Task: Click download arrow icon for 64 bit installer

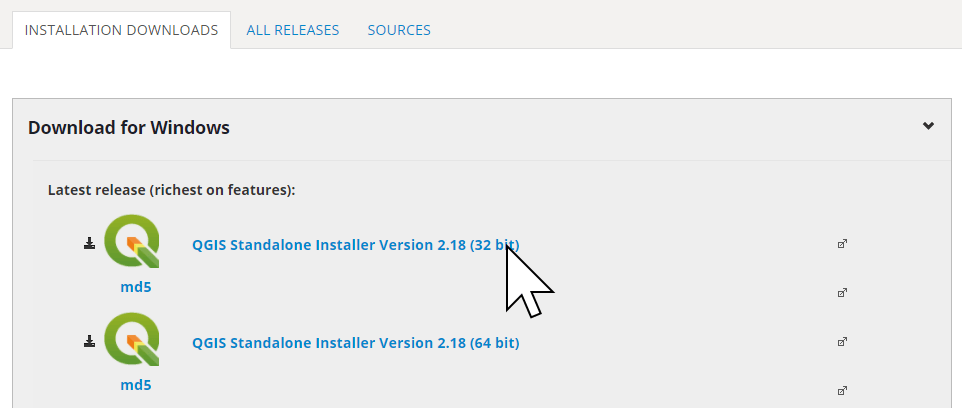Action: coord(89,341)
